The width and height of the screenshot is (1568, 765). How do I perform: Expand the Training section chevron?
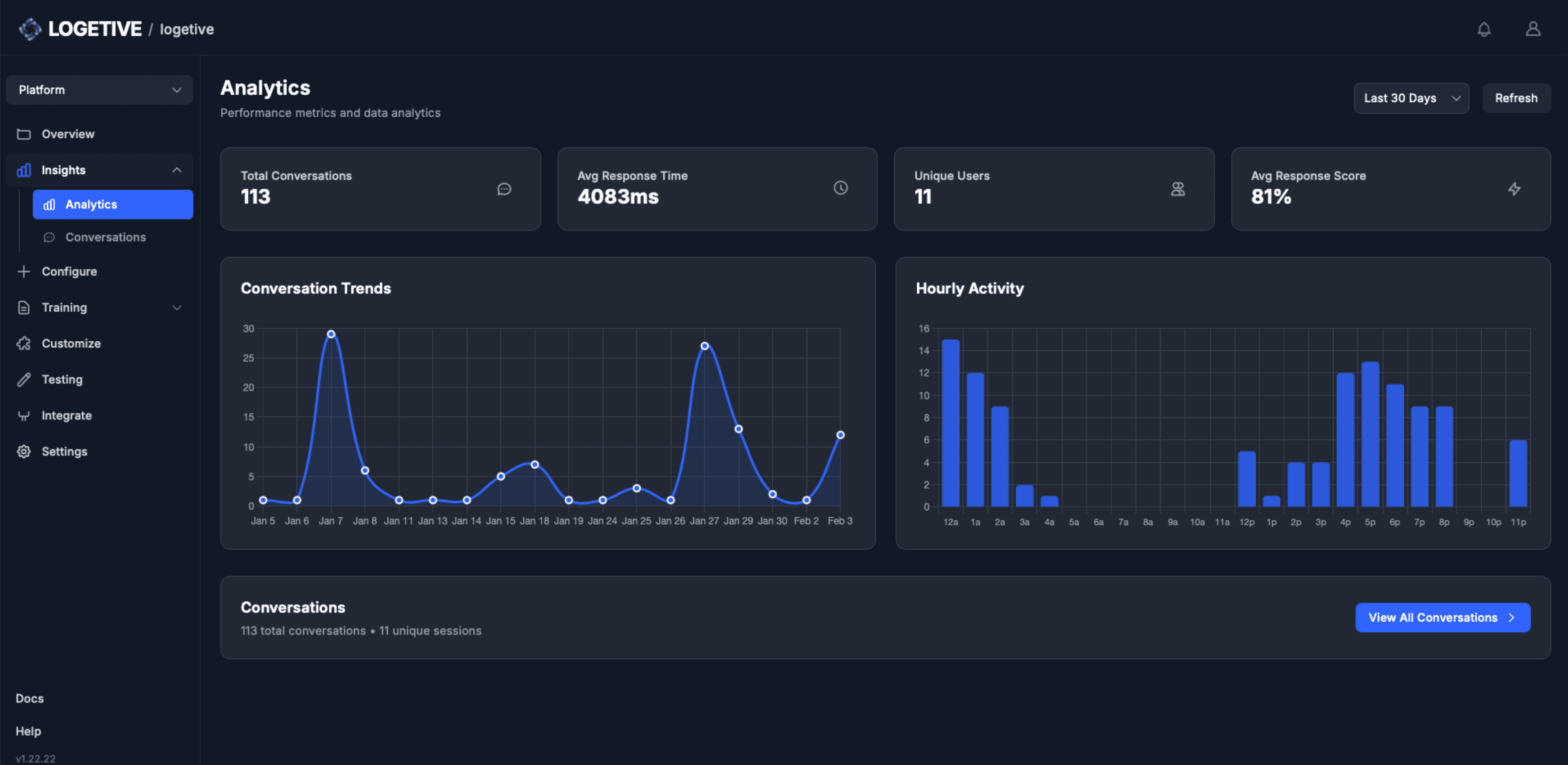click(176, 307)
